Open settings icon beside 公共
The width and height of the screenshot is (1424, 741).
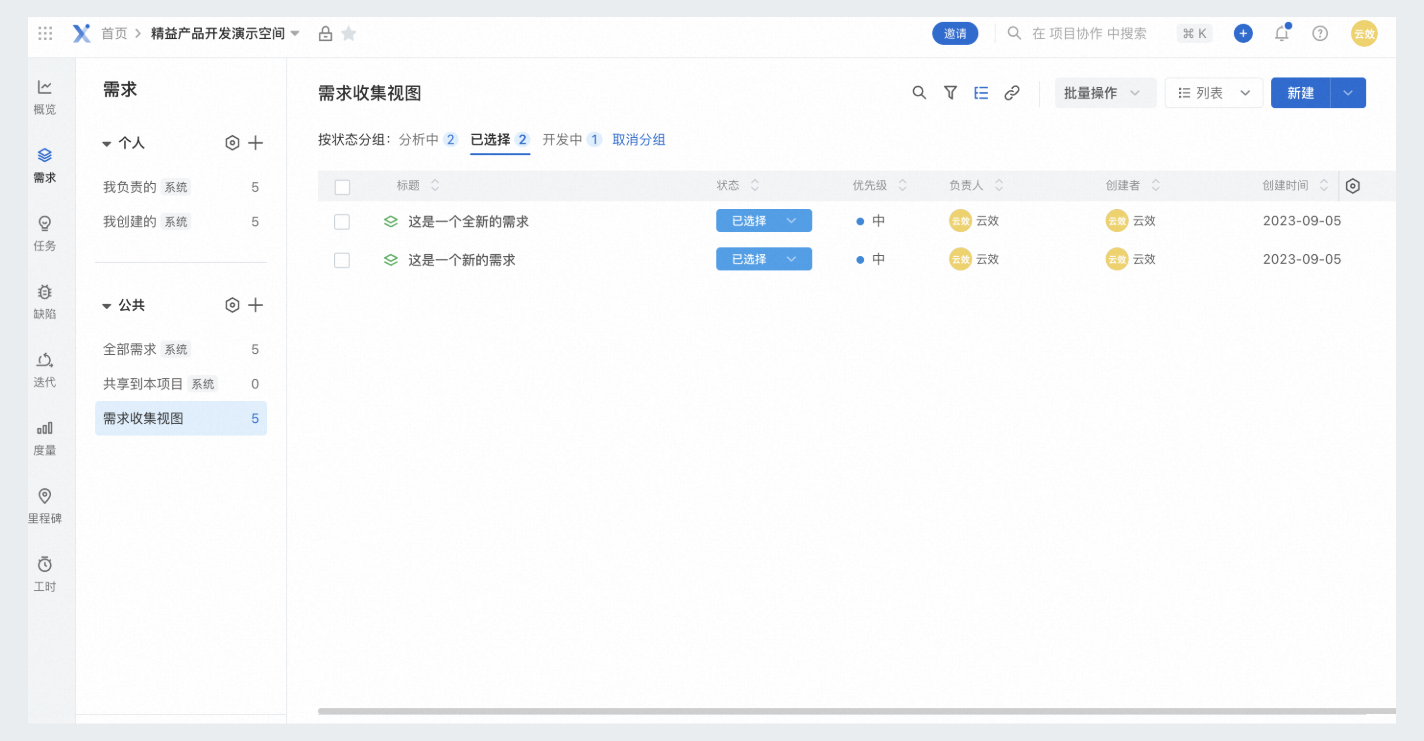[x=232, y=305]
